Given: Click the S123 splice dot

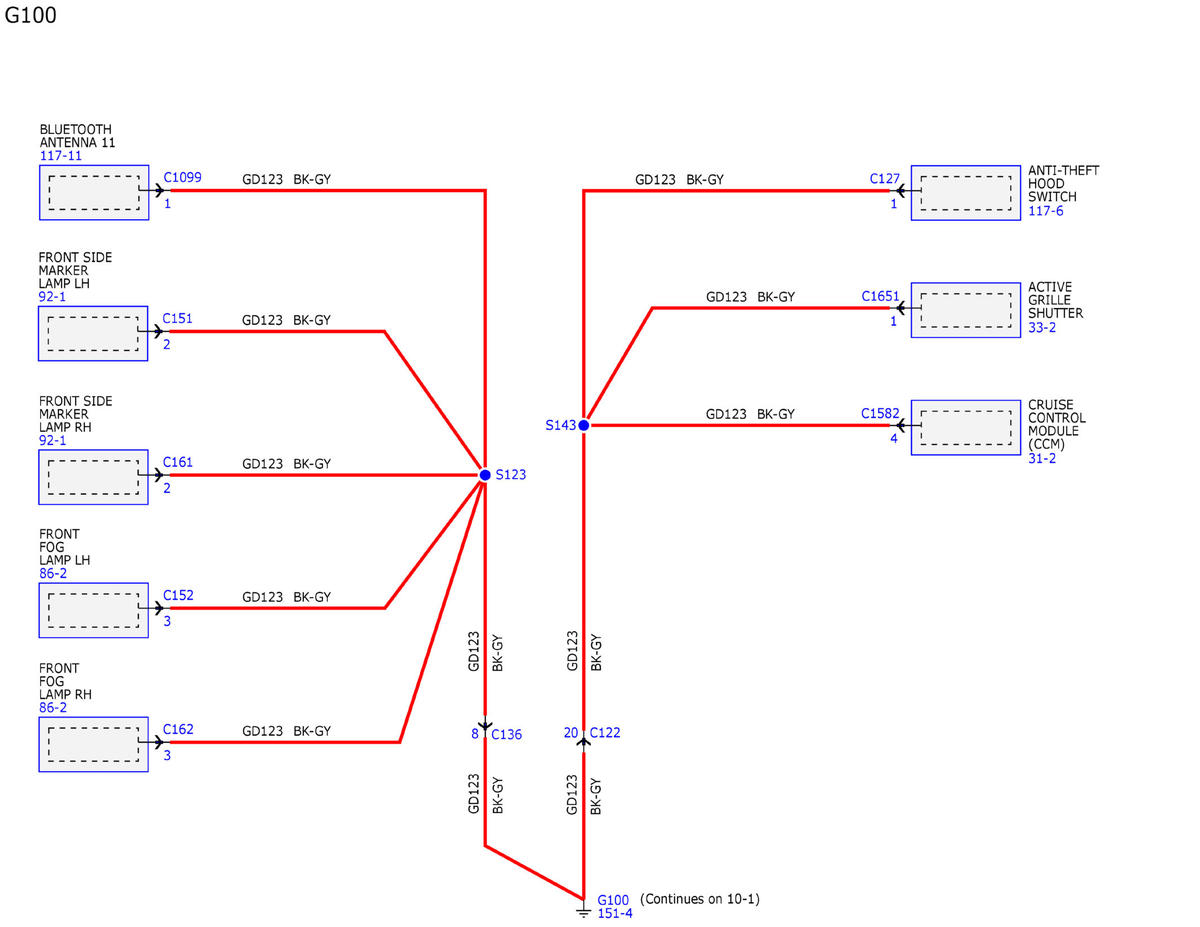Looking at the screenshot, I should point(485,475).
